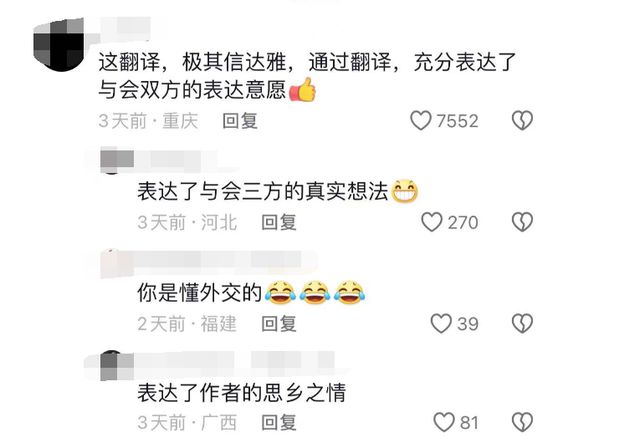640x448 pixels.
Task: Open avatar of the 广西 replier
Action: [117, 365]
